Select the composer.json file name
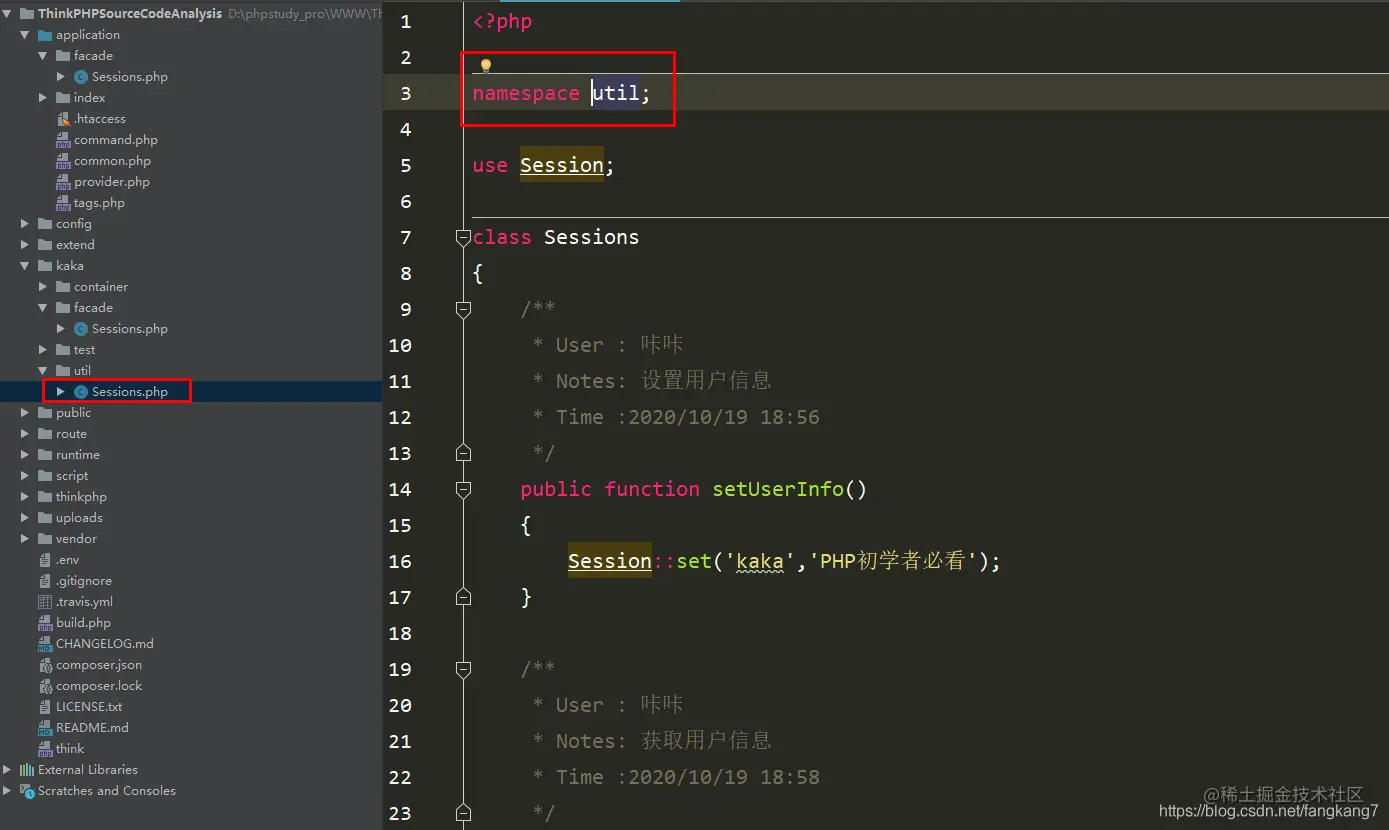Viewport: 1389px width, 830px height. pyautogui.click(x=99, y=665)
